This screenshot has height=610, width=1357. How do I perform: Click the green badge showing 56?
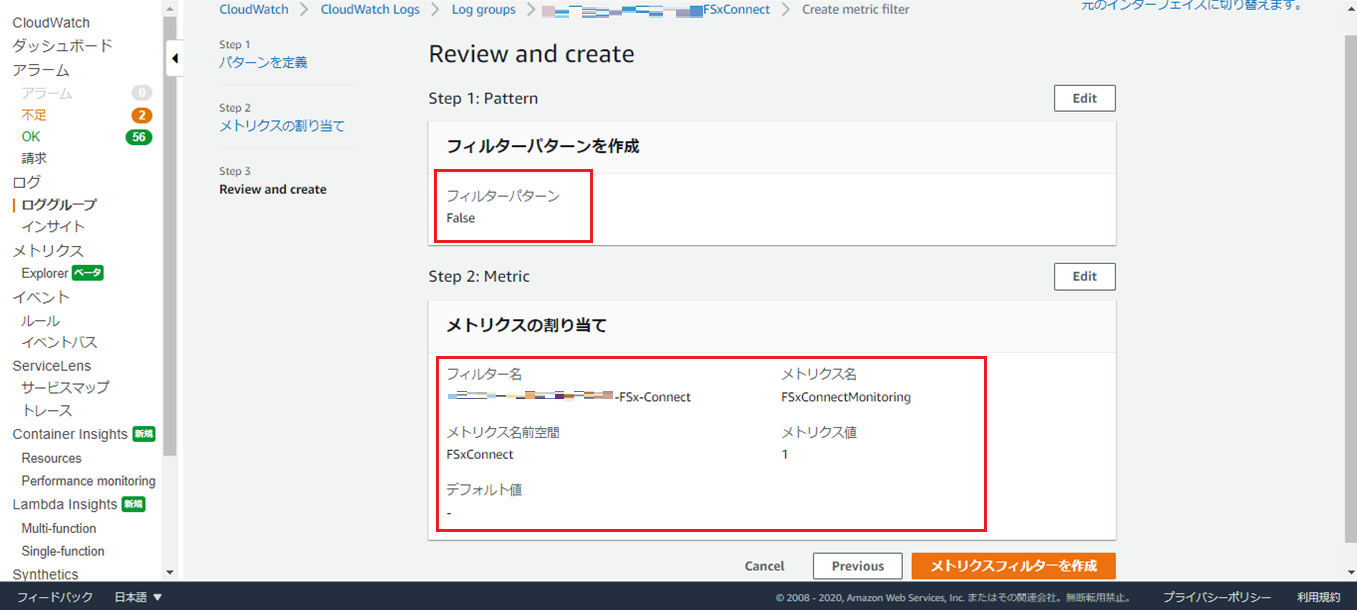[x=139, y=137]
